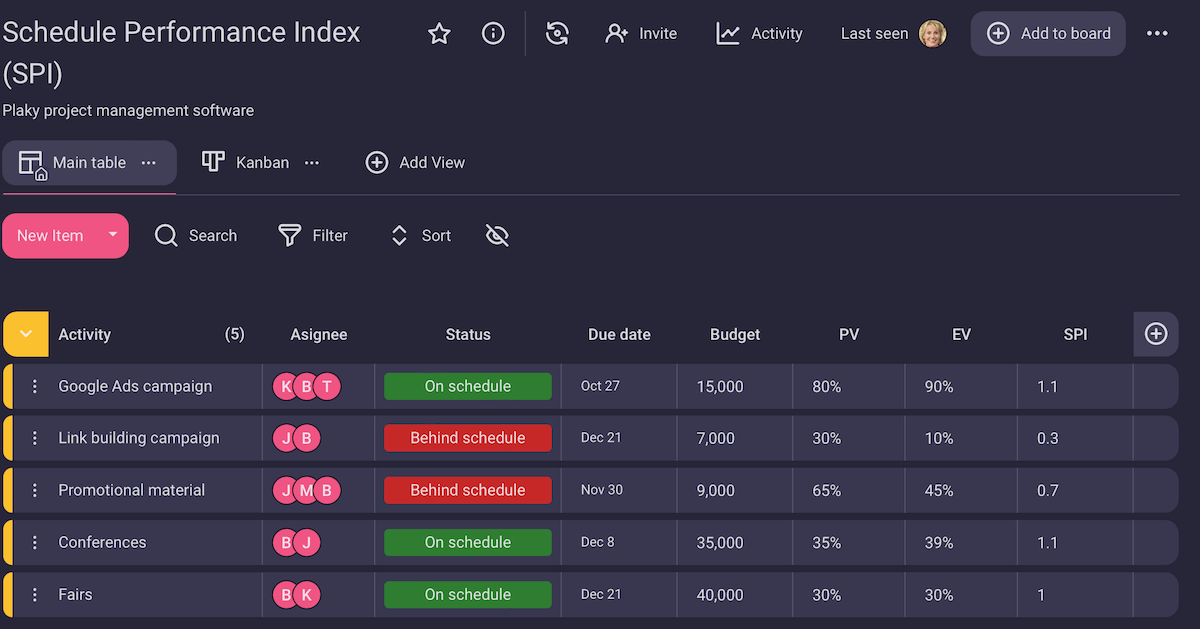Open New Item dropdown arrow
1200x629 pixels.
click(112, 235)
